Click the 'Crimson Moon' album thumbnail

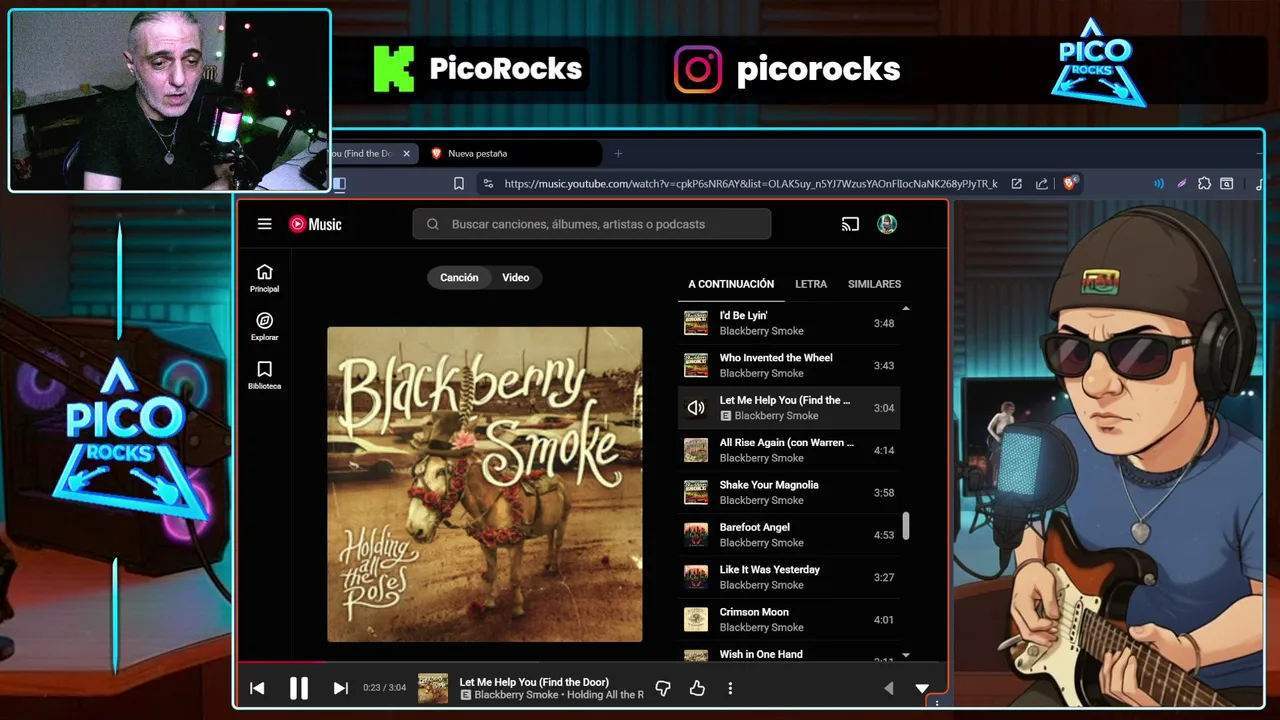(696, 619)
